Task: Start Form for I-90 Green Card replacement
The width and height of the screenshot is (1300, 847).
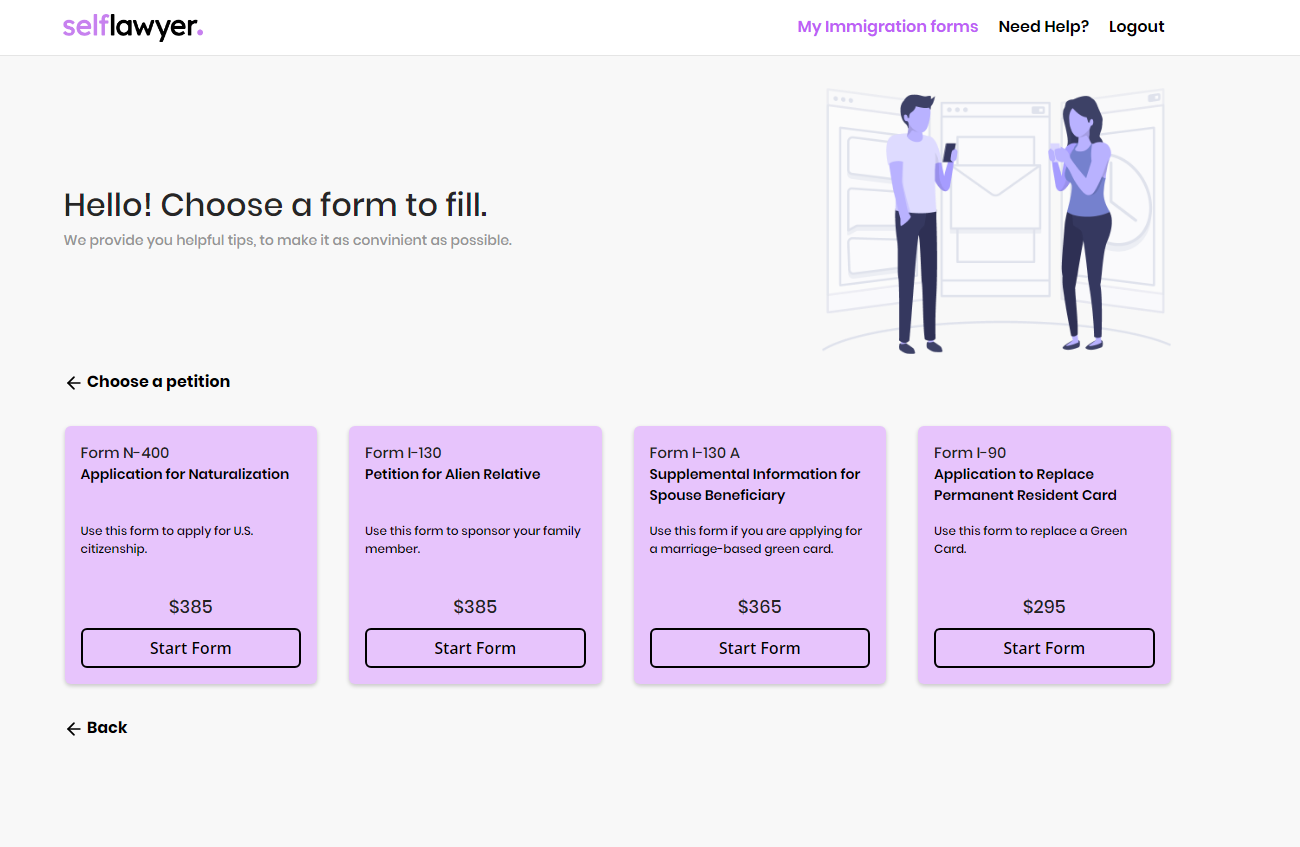Action: coord(1044,648)
